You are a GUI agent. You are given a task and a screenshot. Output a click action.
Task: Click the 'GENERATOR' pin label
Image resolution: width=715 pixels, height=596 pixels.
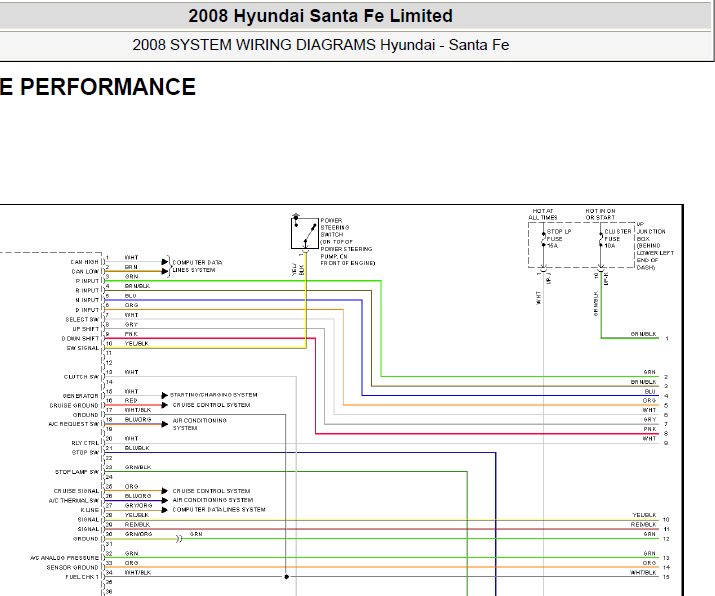80,396
